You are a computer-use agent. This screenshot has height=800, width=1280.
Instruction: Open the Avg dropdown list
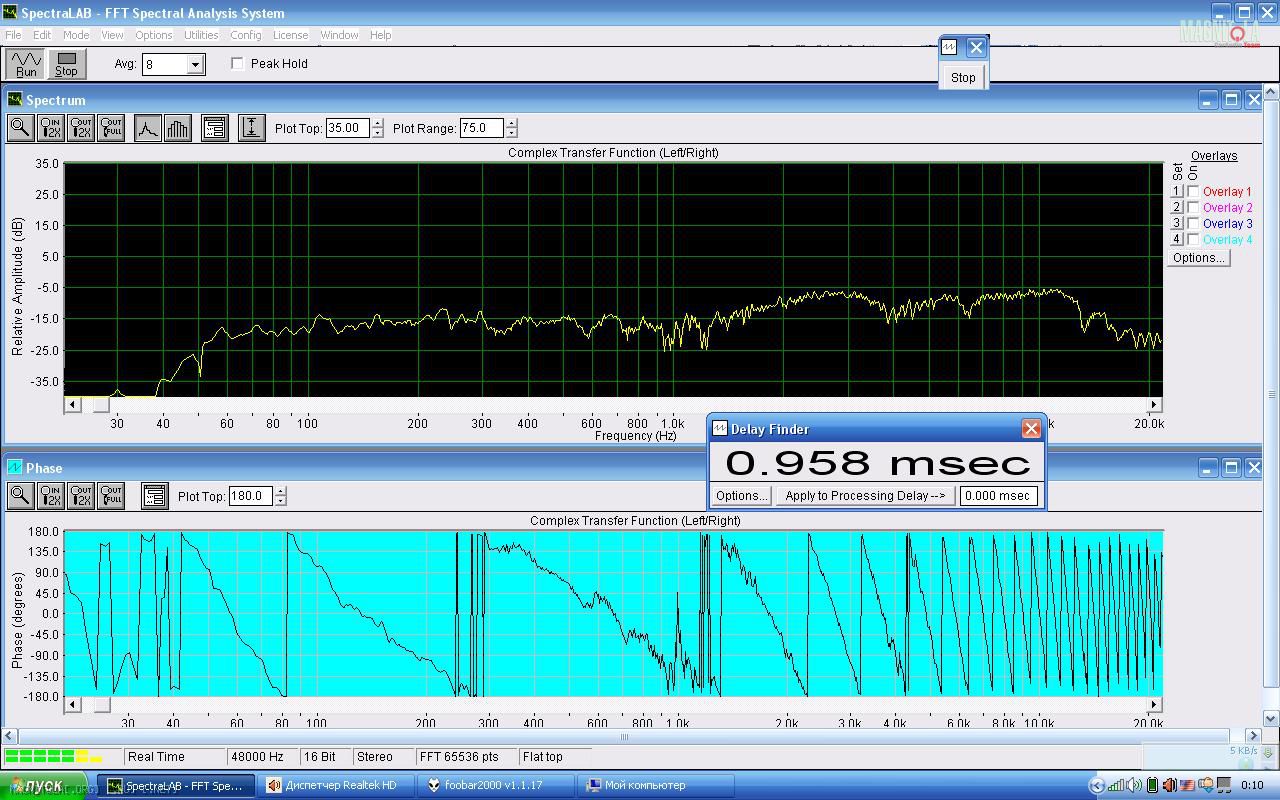click(196, 64)
